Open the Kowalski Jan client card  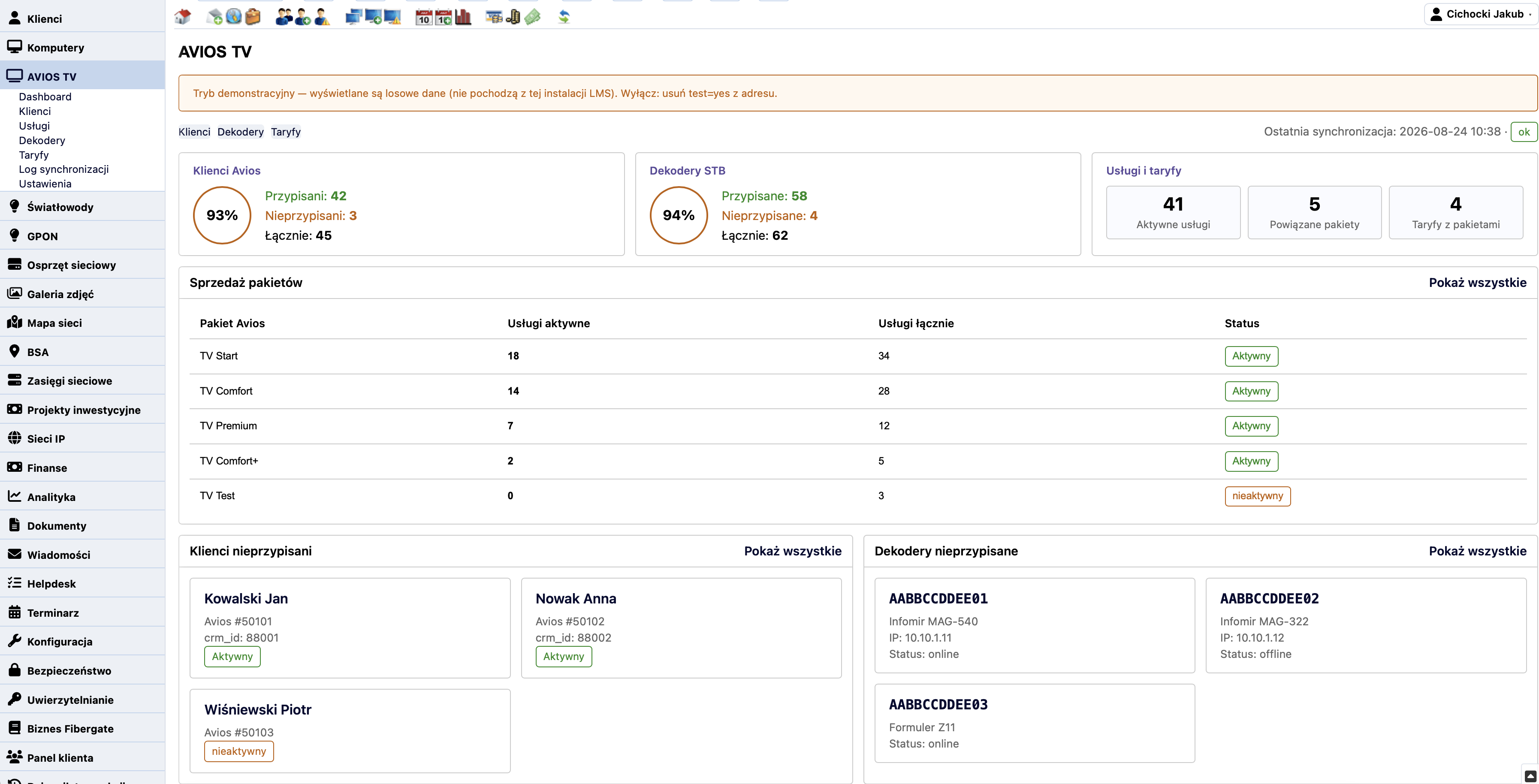click(x=350, y=627)
